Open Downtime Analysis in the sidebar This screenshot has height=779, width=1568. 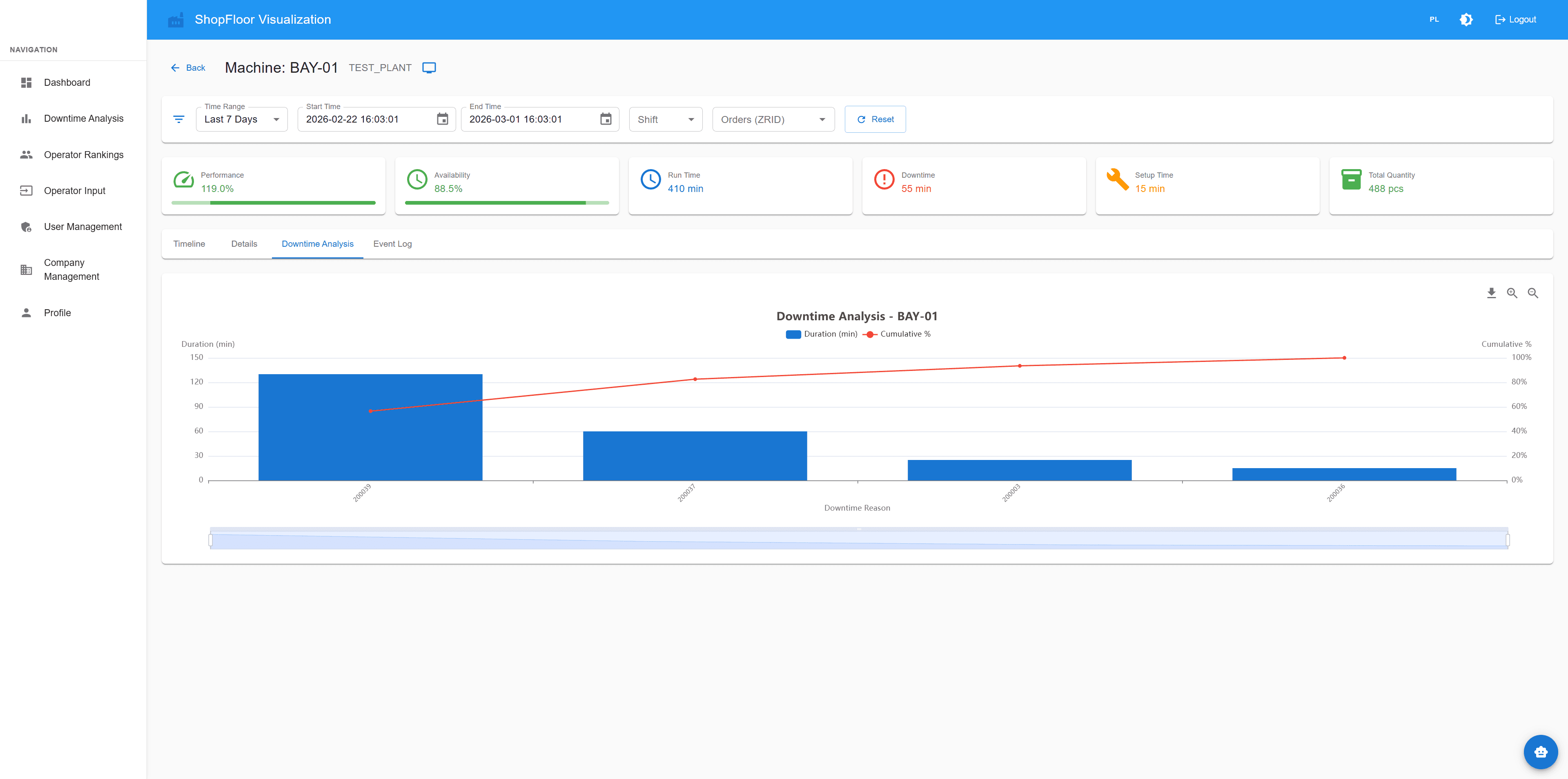coord(73,118)
